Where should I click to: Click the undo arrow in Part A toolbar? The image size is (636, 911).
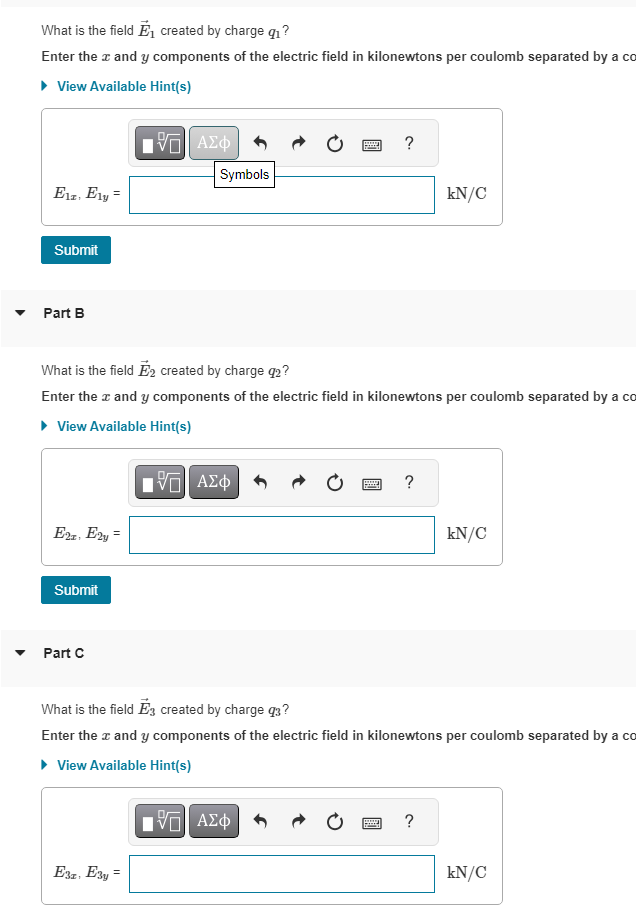(x=262, y=142)
